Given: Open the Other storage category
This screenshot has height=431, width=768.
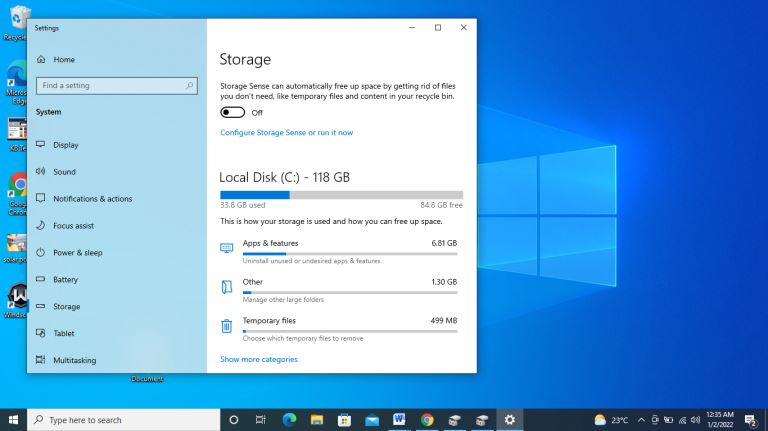Looking at the screenshot, I should coord(339,290).
